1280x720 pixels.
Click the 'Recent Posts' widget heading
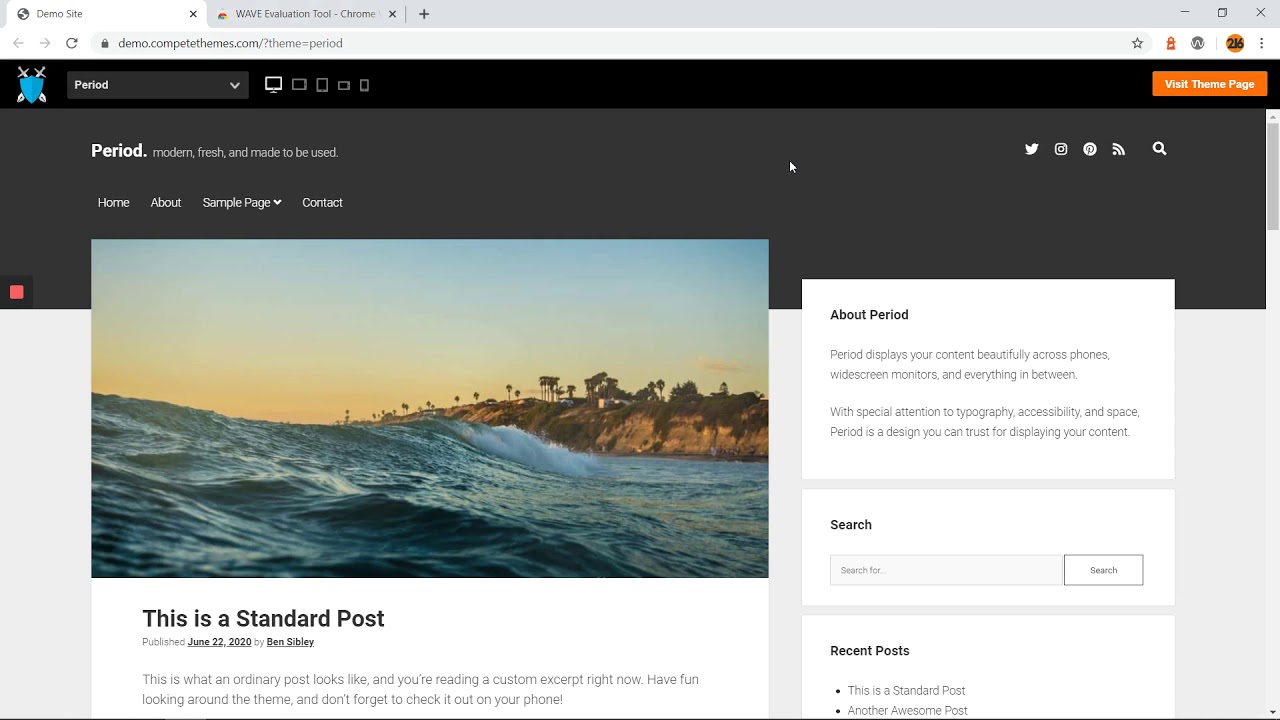[x=869, y=651]
